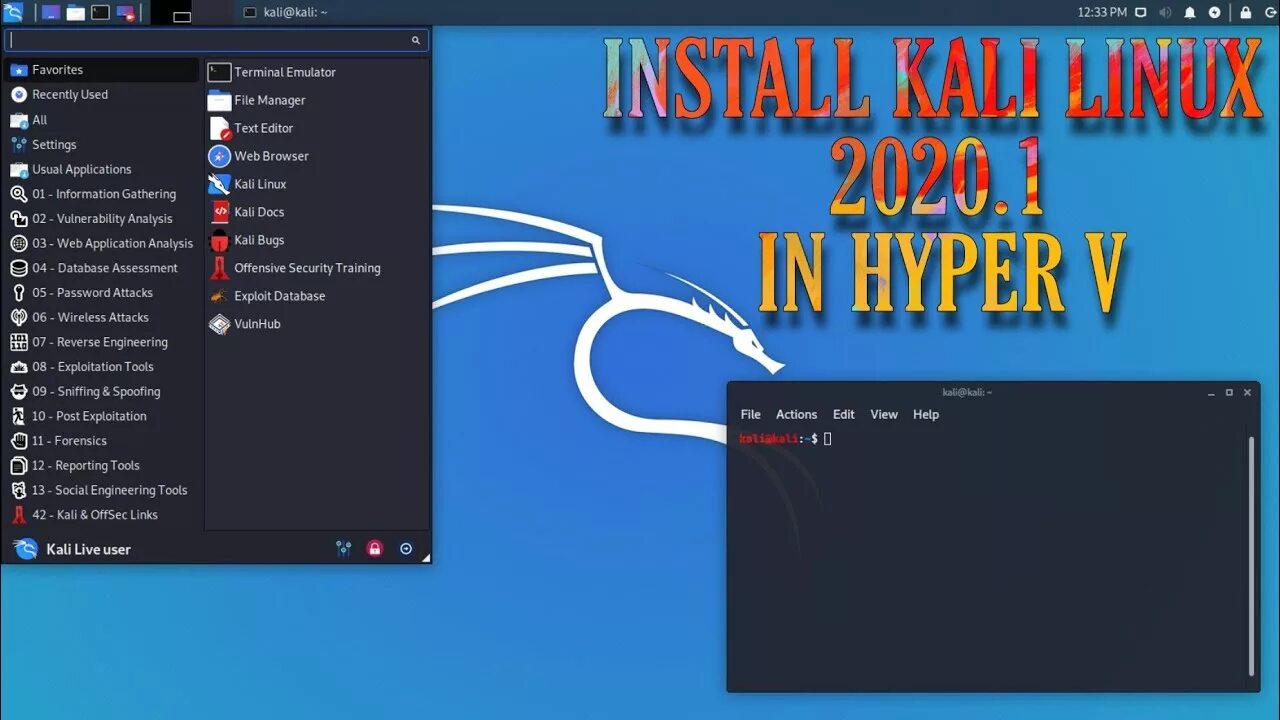The width and height of the screenshot is (1280, 720).
Task: Select the All category
Action: (x=102, y=120)
